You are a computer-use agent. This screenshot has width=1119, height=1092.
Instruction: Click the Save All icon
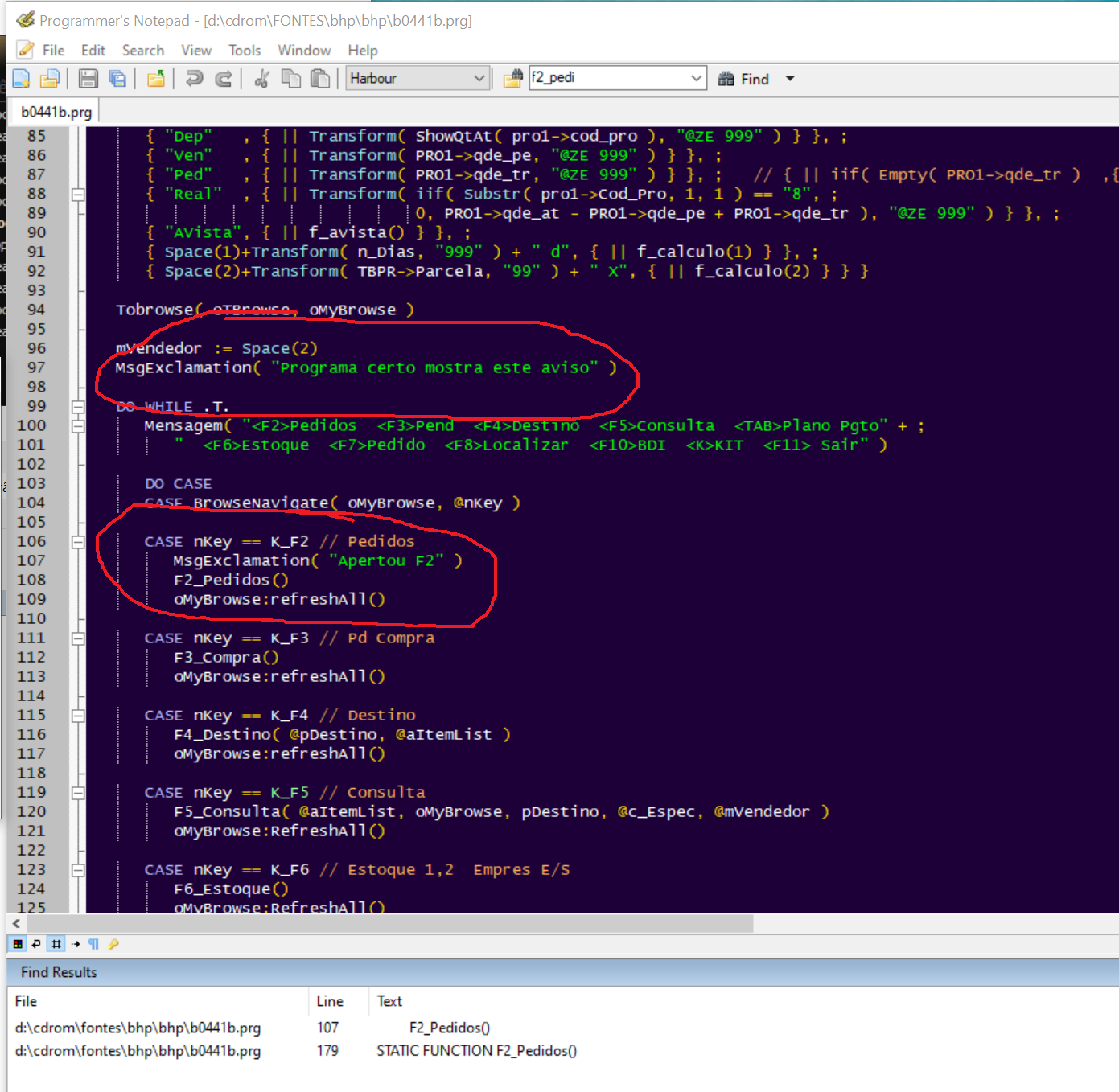(117, 79)
